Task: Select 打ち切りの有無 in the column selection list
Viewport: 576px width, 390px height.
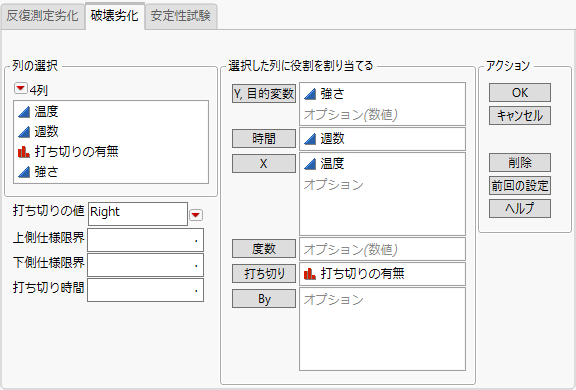Action: (x=76, y=151)
